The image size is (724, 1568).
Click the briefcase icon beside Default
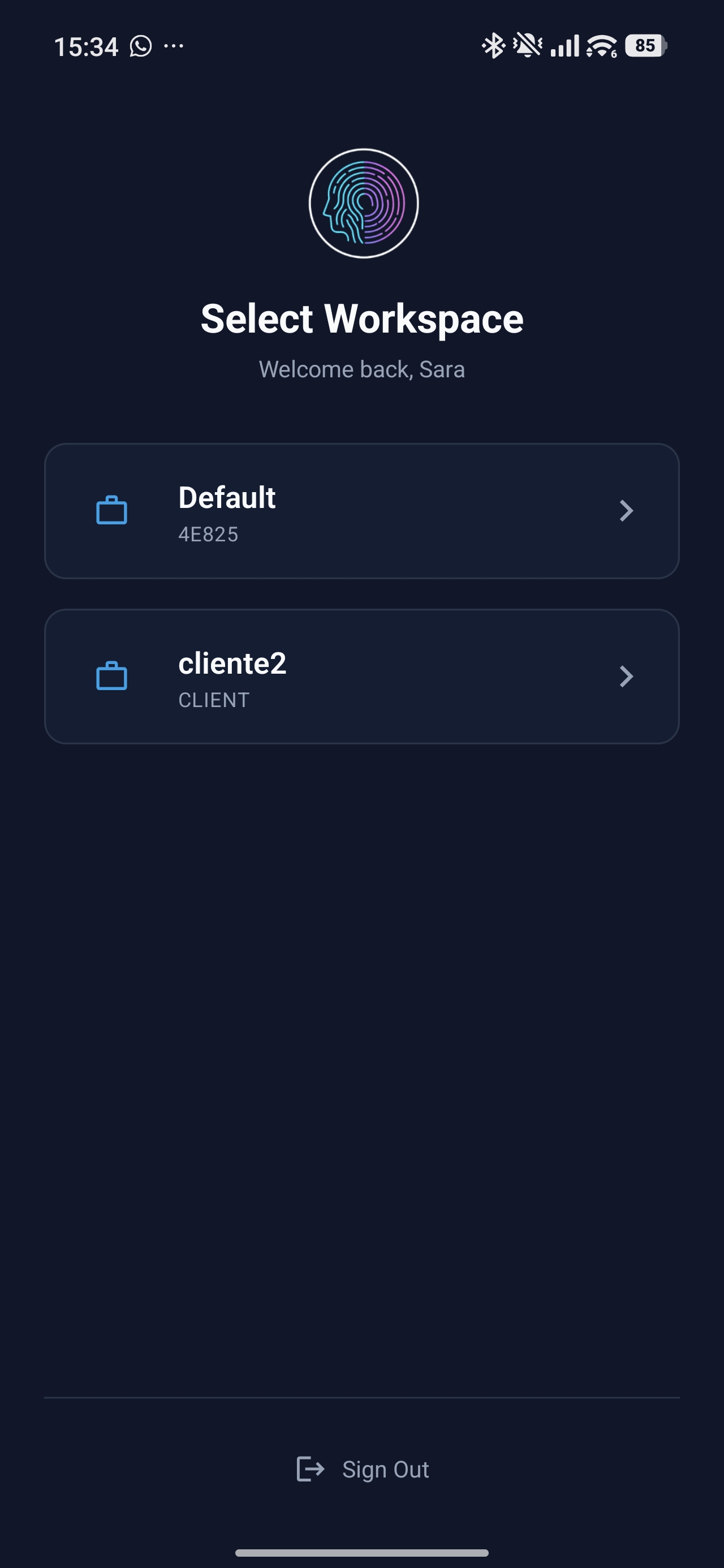tap(111, 511)
